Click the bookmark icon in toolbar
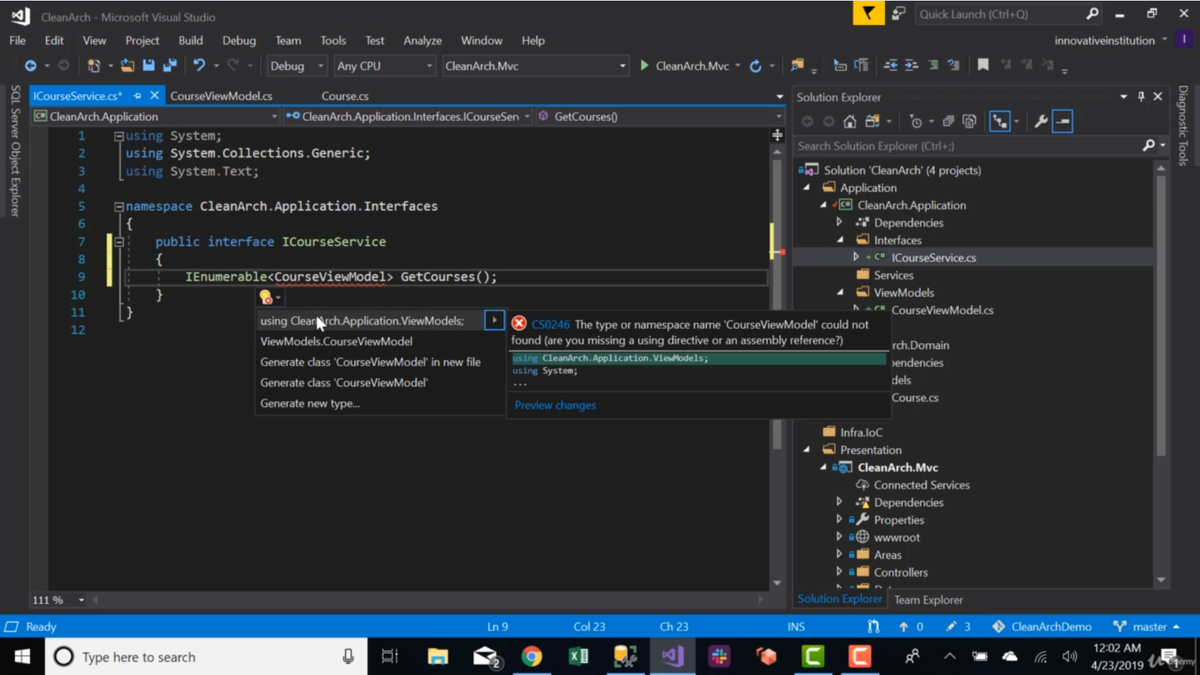1200x675 pixels. tap(983, 66)
